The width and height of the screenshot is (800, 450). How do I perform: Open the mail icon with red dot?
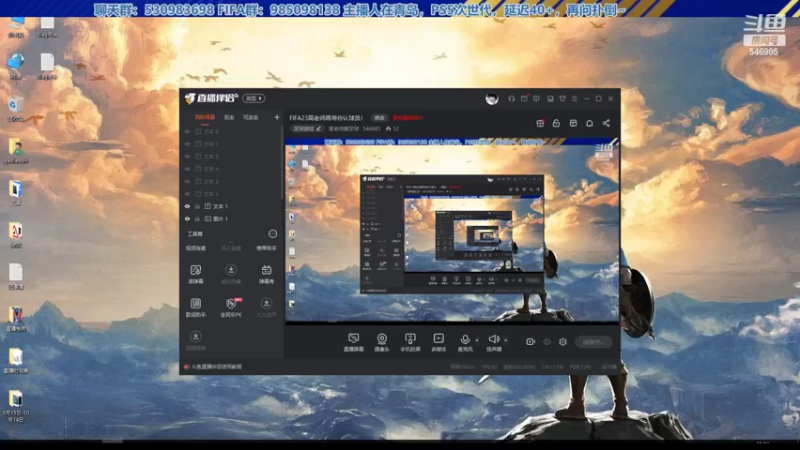point(524,98)
